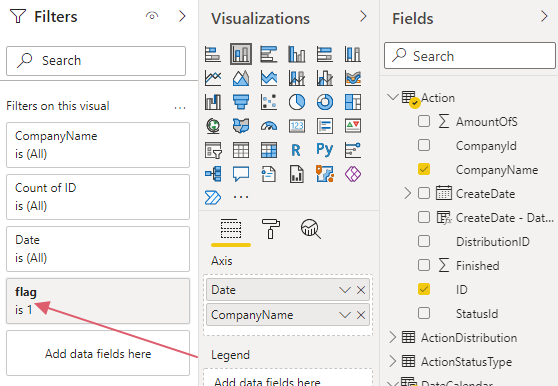Choose the Power Automate visual
The height and width of the screenshot is (386, 558).
coord(213,198)
